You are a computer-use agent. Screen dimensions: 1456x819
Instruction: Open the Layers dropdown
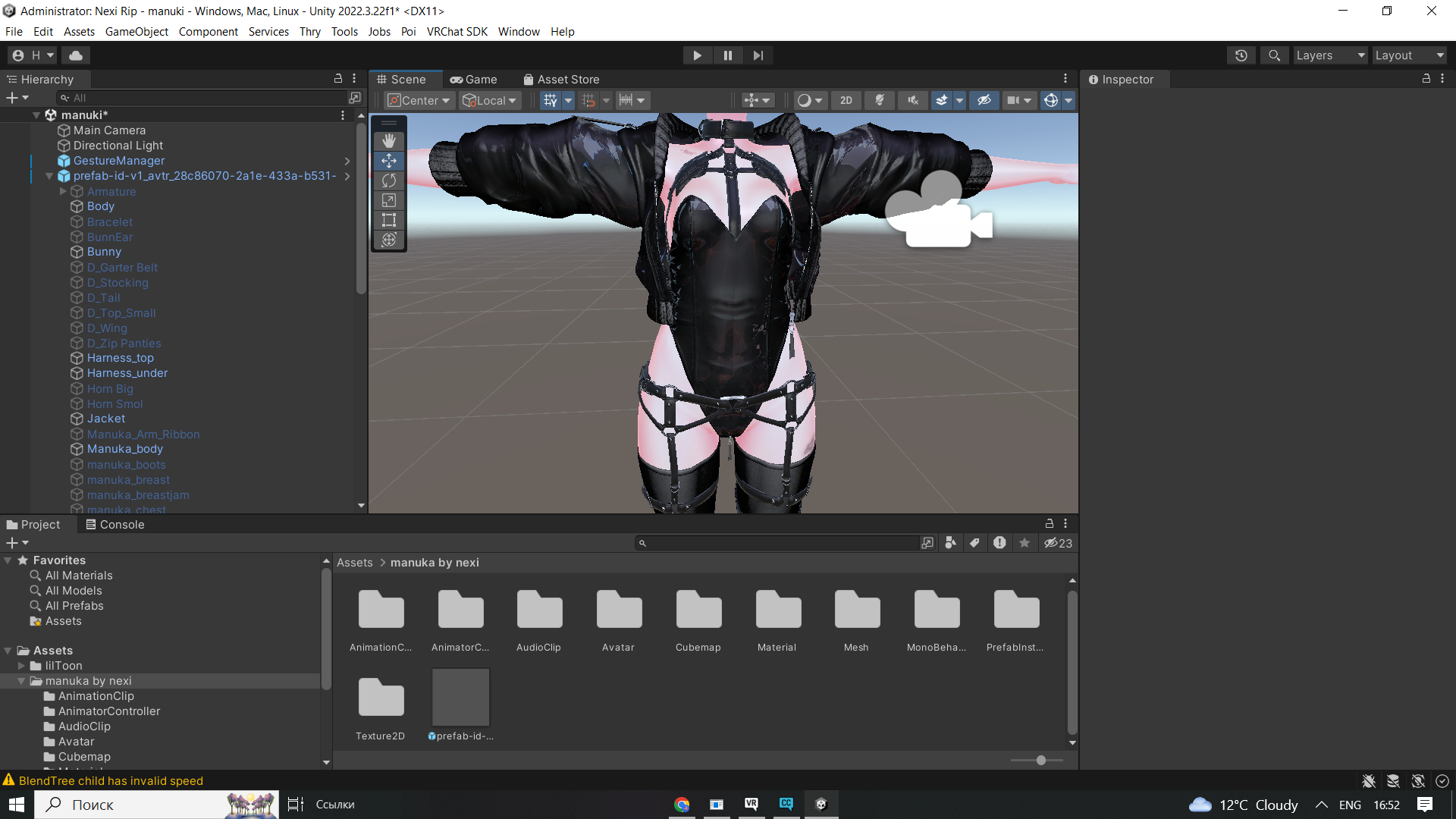1330,55
